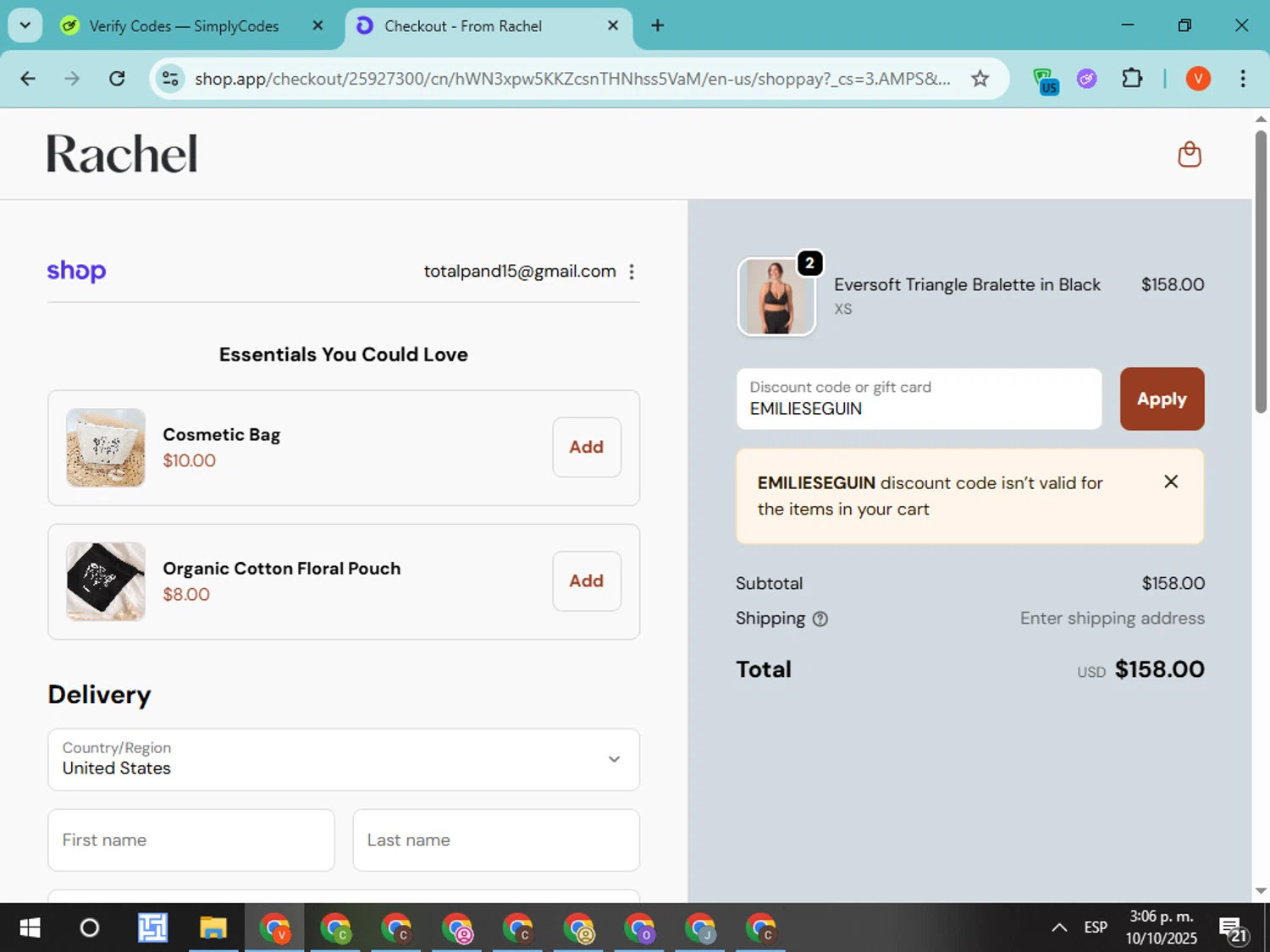
Task: Add the Cosmetic Bag to order
Action: 587,447
